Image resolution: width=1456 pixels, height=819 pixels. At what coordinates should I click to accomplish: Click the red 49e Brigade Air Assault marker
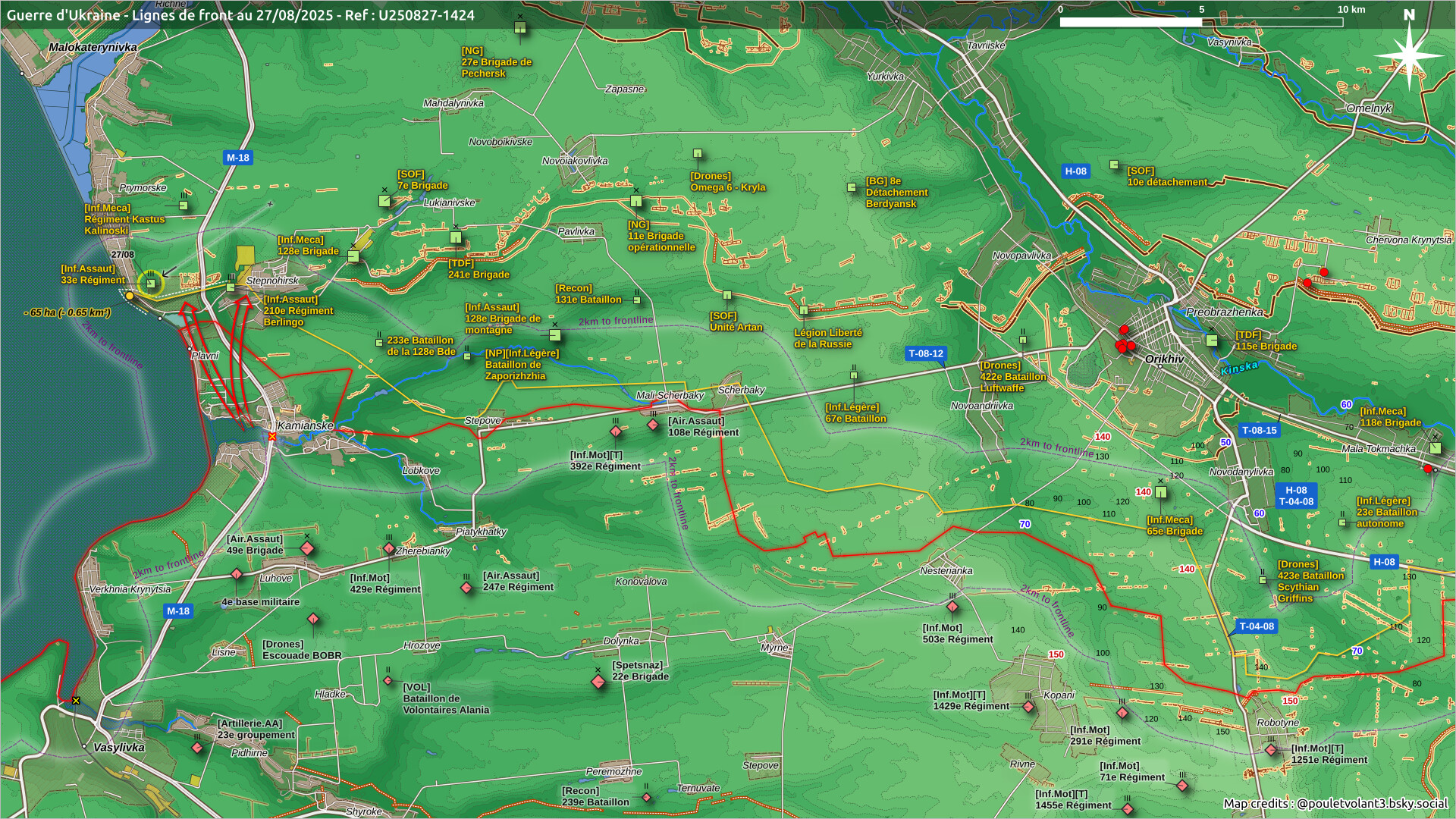coord(307,548)
